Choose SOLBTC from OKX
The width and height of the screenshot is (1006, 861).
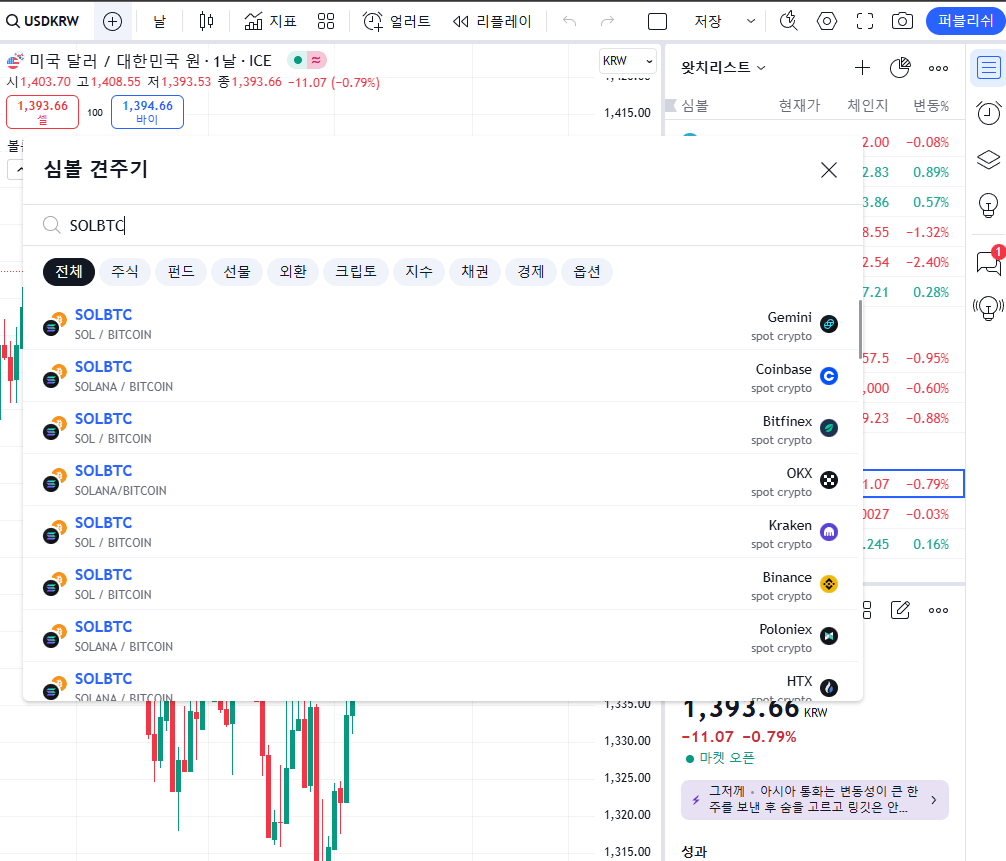(440, 480)
